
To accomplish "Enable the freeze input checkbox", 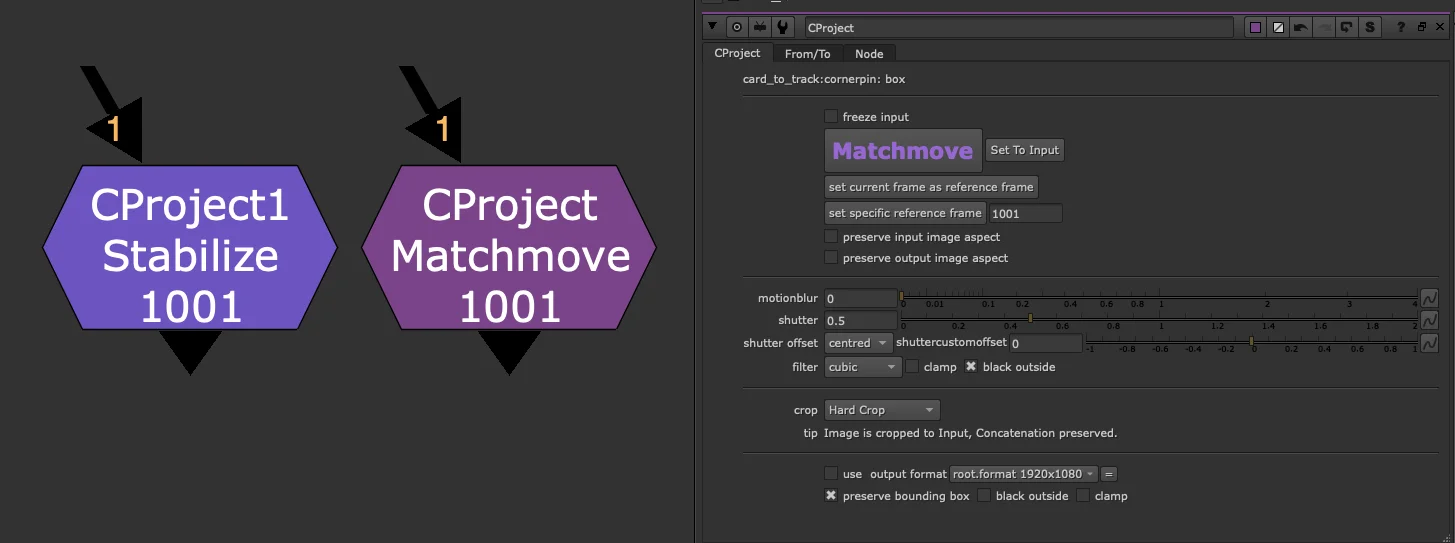I will [x=831, y=117].
